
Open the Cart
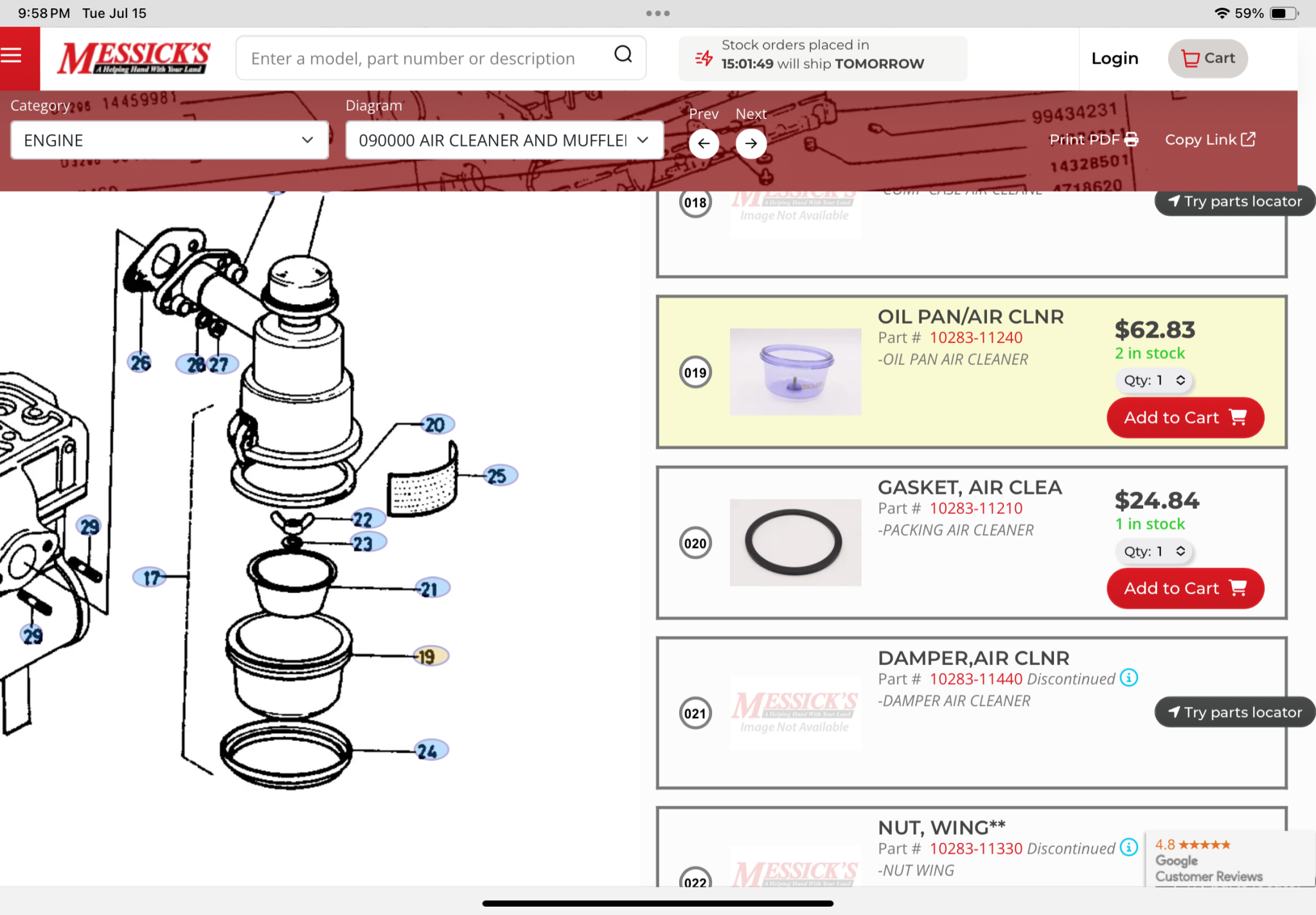[x=1207, y=58]
